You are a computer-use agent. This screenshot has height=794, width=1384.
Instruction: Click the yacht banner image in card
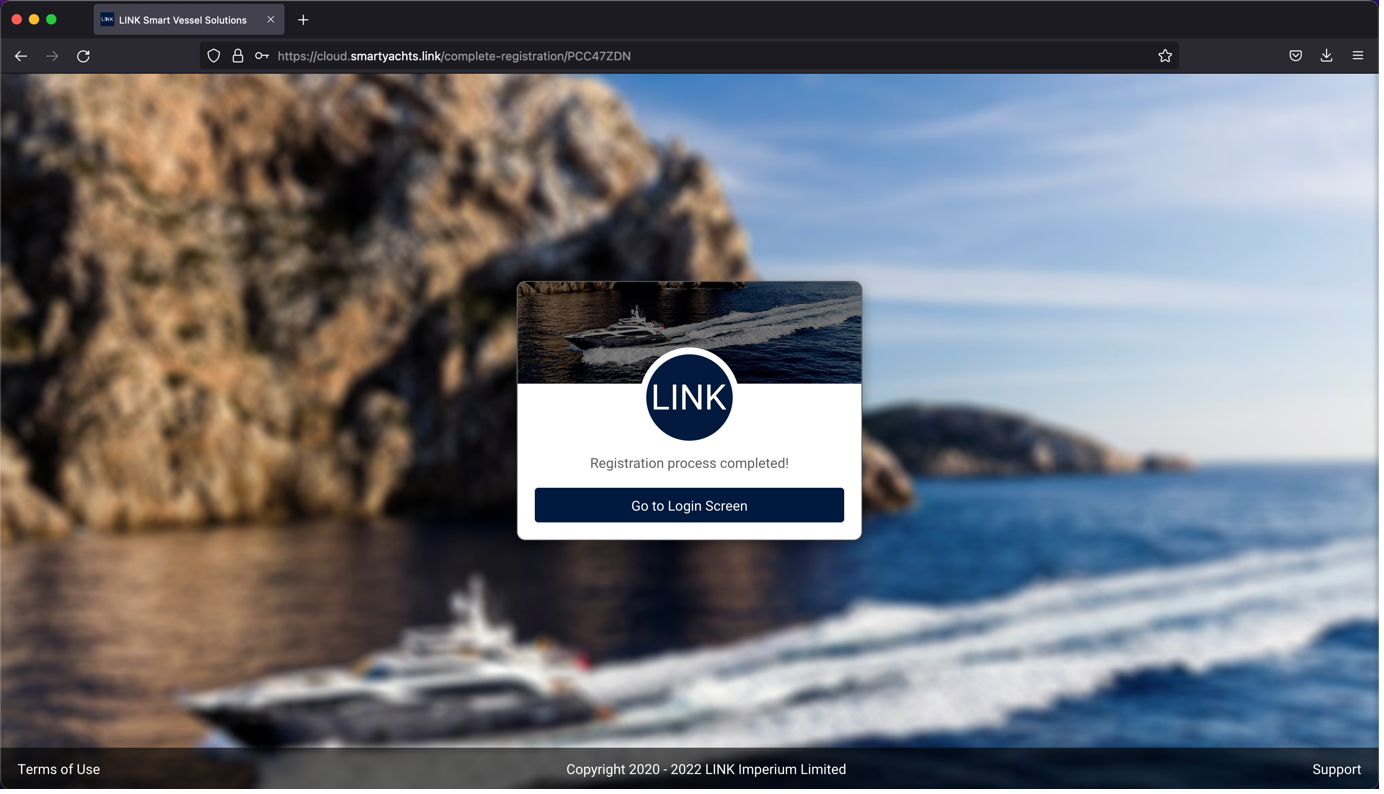click(x=691, y=333)
